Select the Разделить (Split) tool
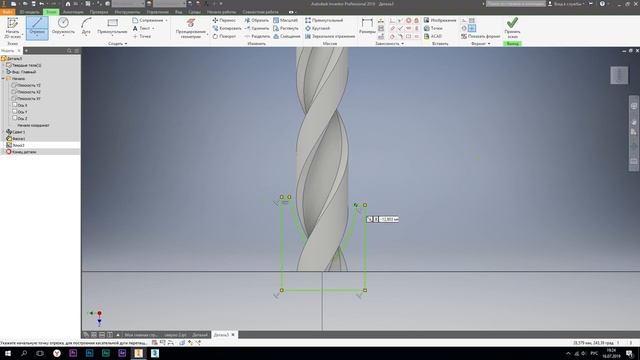Viewport: 640px width, 360px height. coord(257,36)
